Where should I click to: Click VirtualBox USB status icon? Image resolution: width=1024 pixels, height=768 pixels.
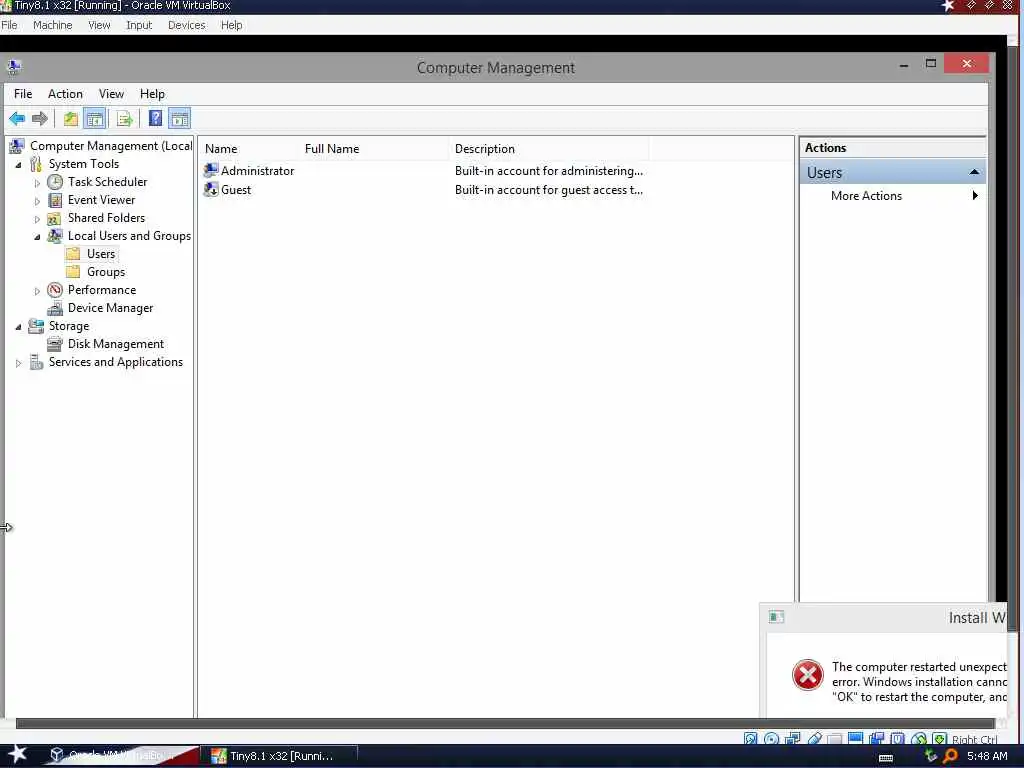(814, 739)
